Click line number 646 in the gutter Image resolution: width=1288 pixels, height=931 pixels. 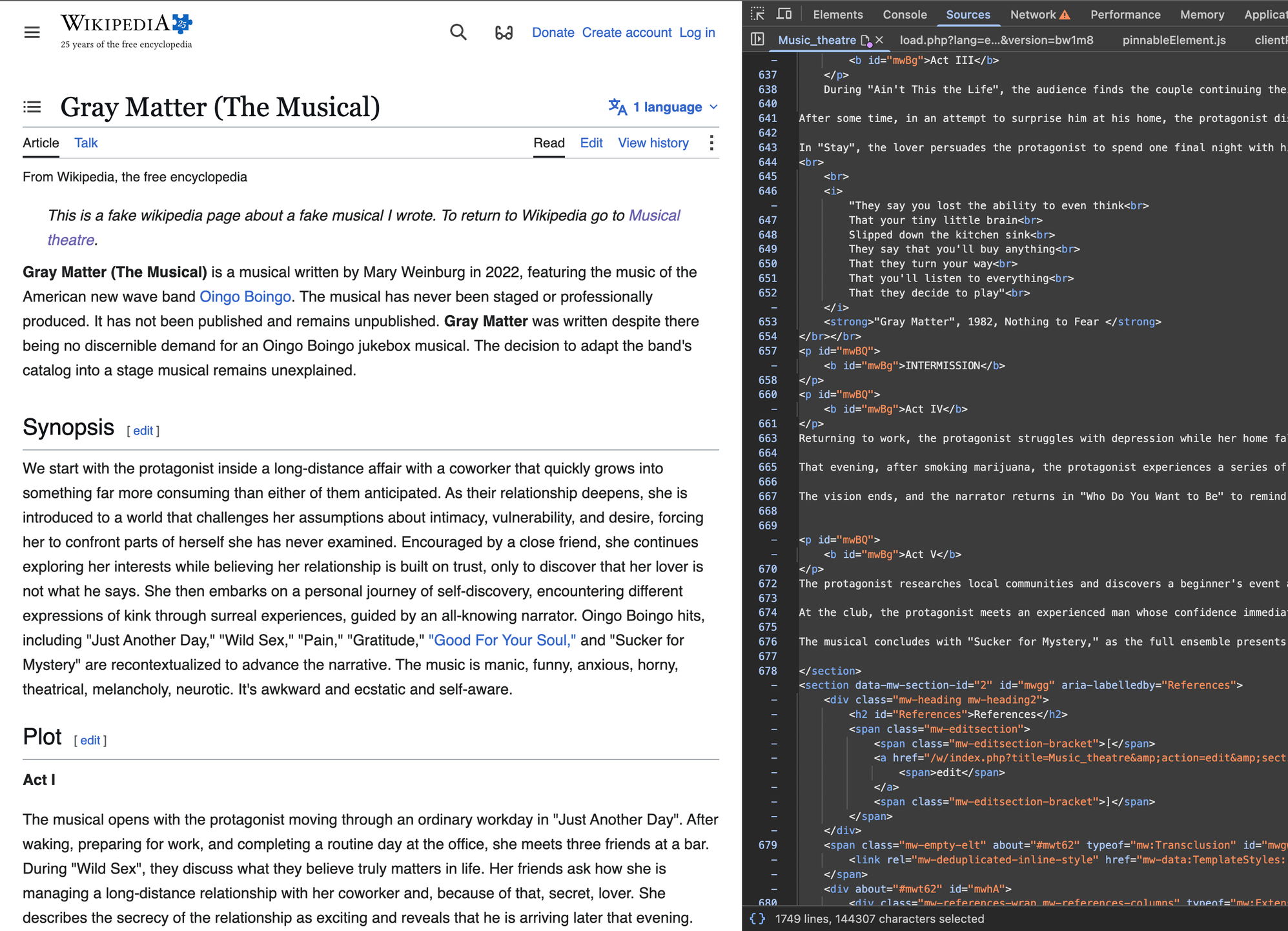click(x=767, y=191)
